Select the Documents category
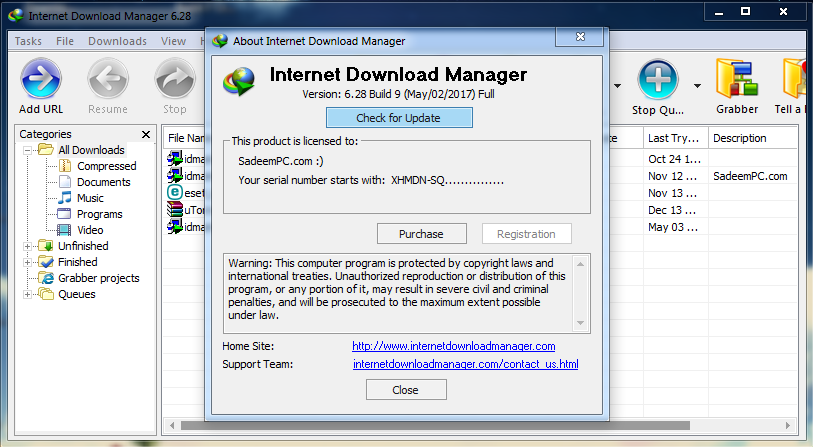This screenshot has width=813, height=447. [x=104, y=182]
